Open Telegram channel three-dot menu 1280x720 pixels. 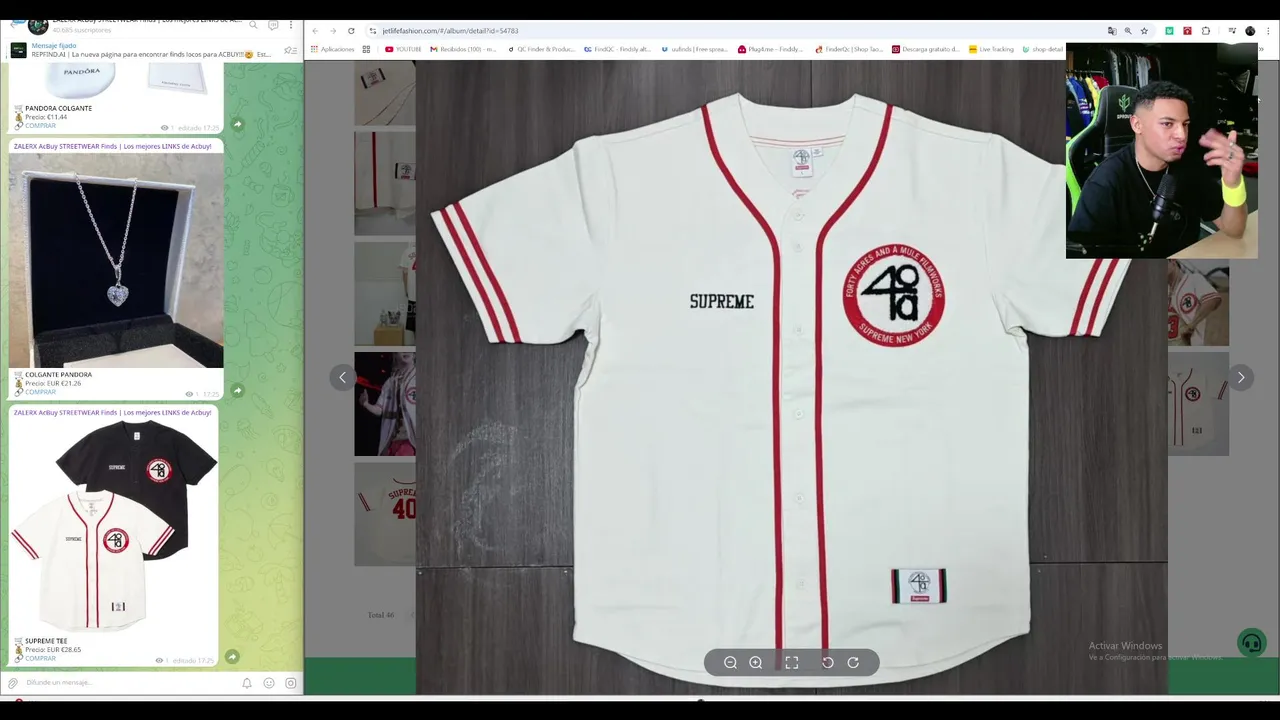click(x=291, y=25)
